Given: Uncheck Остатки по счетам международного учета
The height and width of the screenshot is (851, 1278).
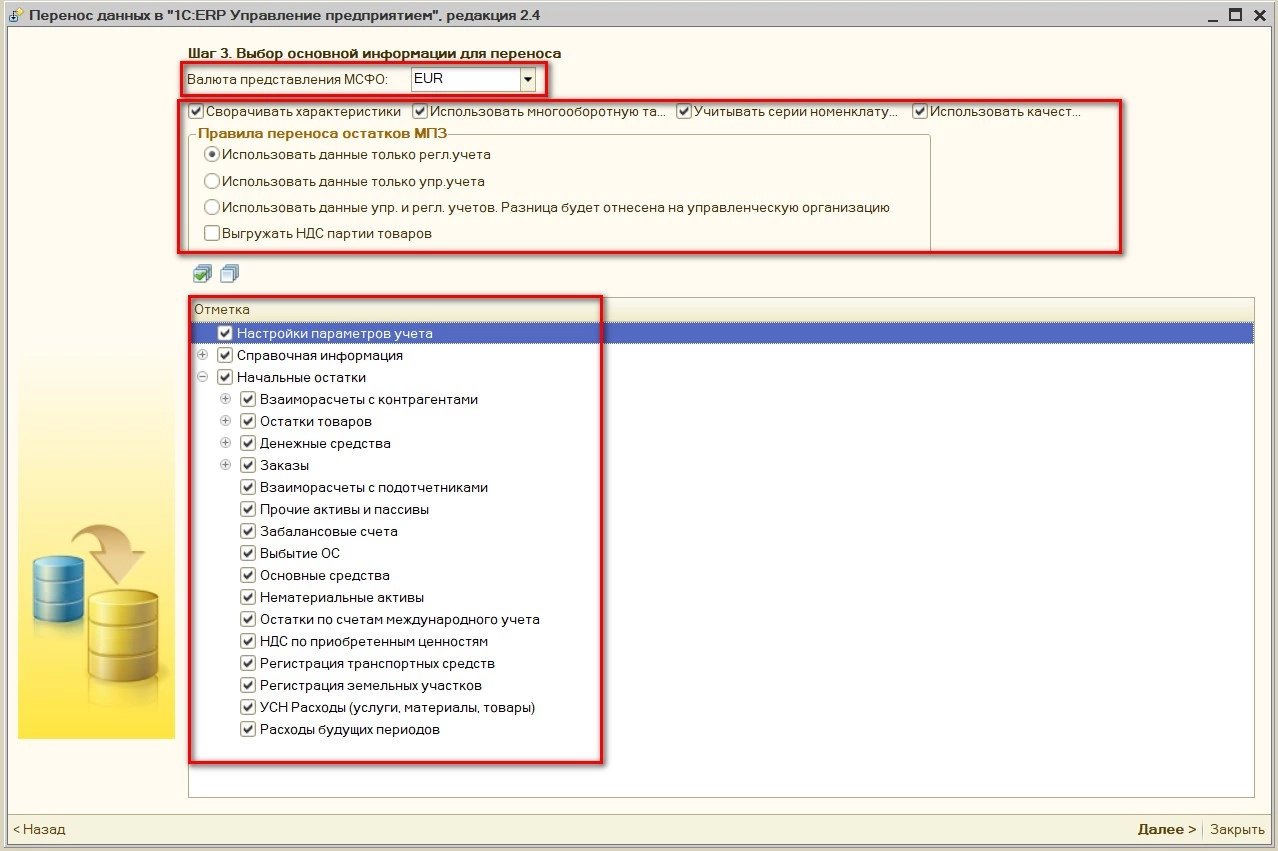Looking at the screenshot, I should 248,619.
